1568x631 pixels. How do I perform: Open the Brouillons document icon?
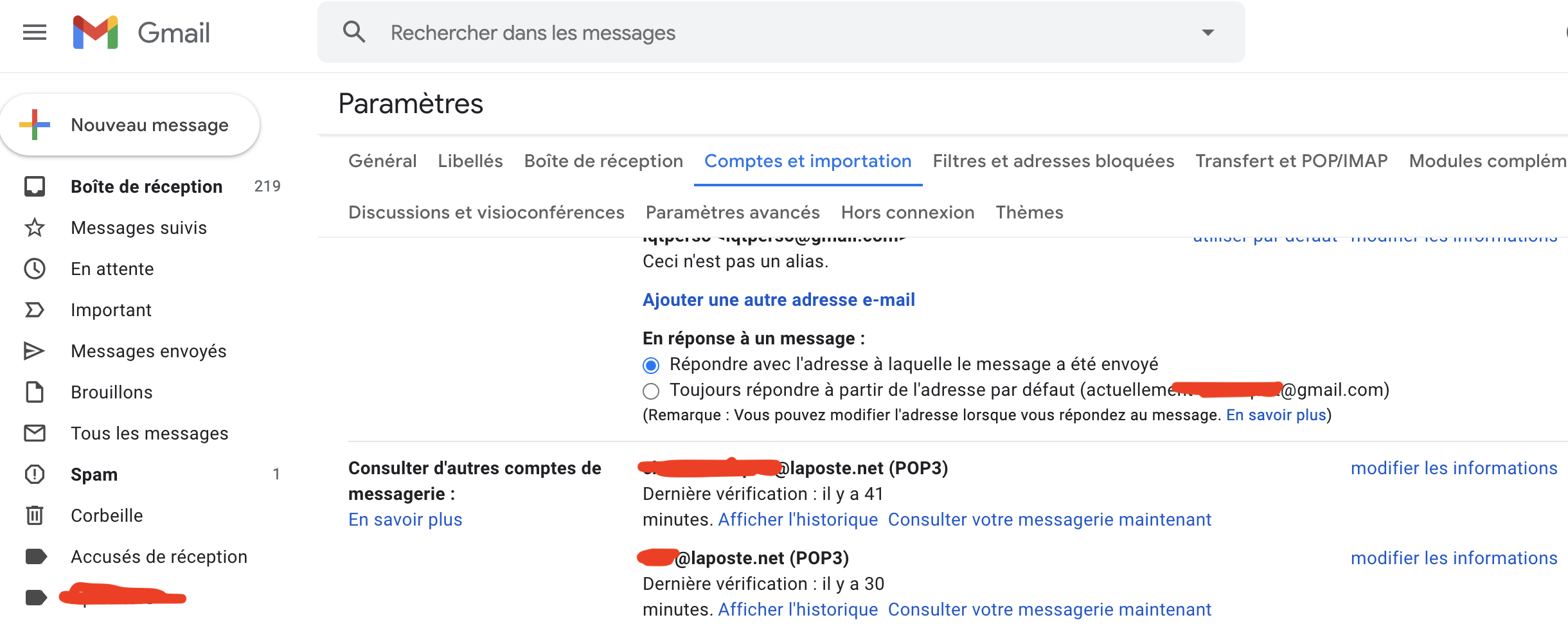click(x=35, y=392)
